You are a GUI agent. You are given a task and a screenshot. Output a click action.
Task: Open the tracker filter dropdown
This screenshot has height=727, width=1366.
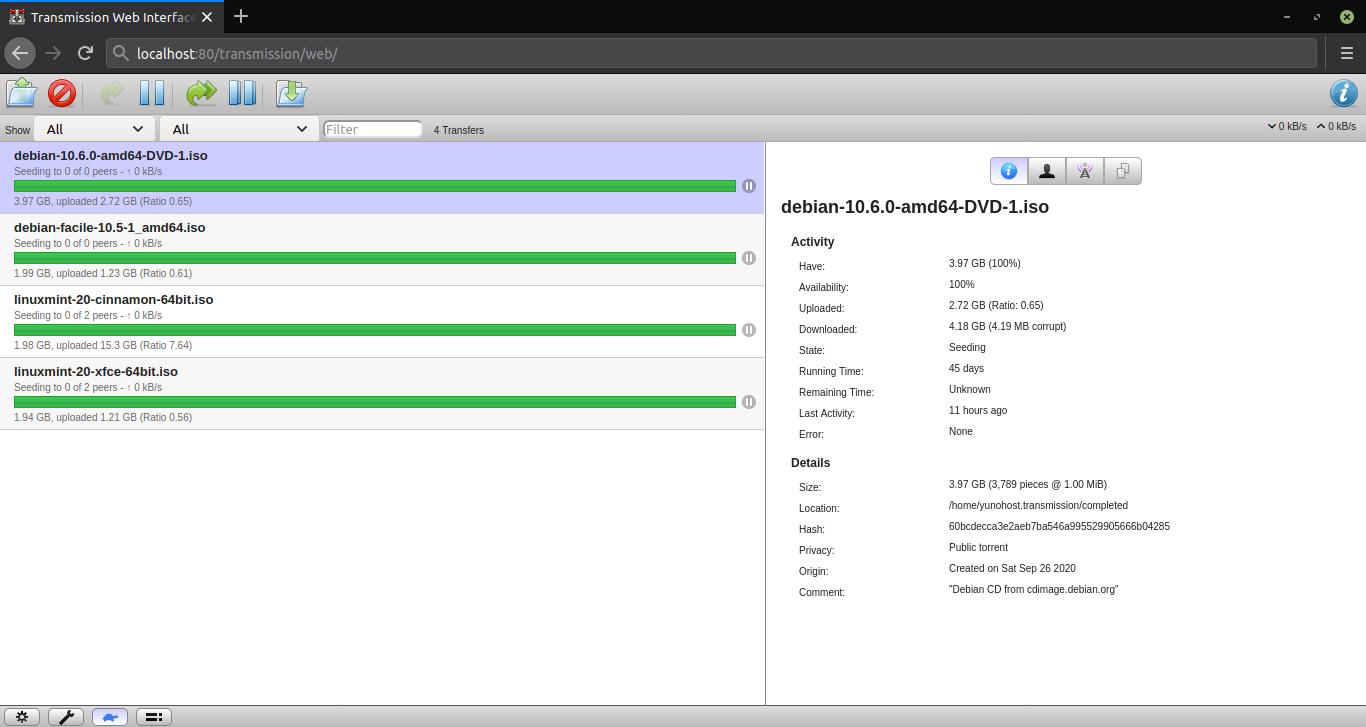(x=239, y=129)
